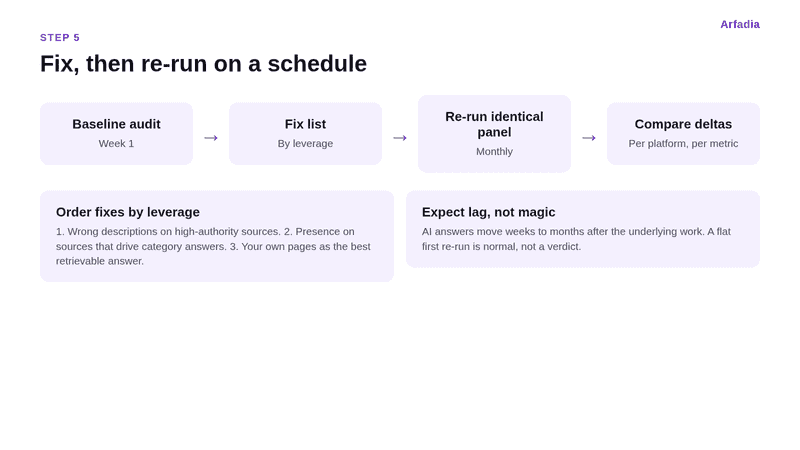Screen dimensions: 800x450
Task: Click the arrow after Baseline audit
Action: (211, 138)
